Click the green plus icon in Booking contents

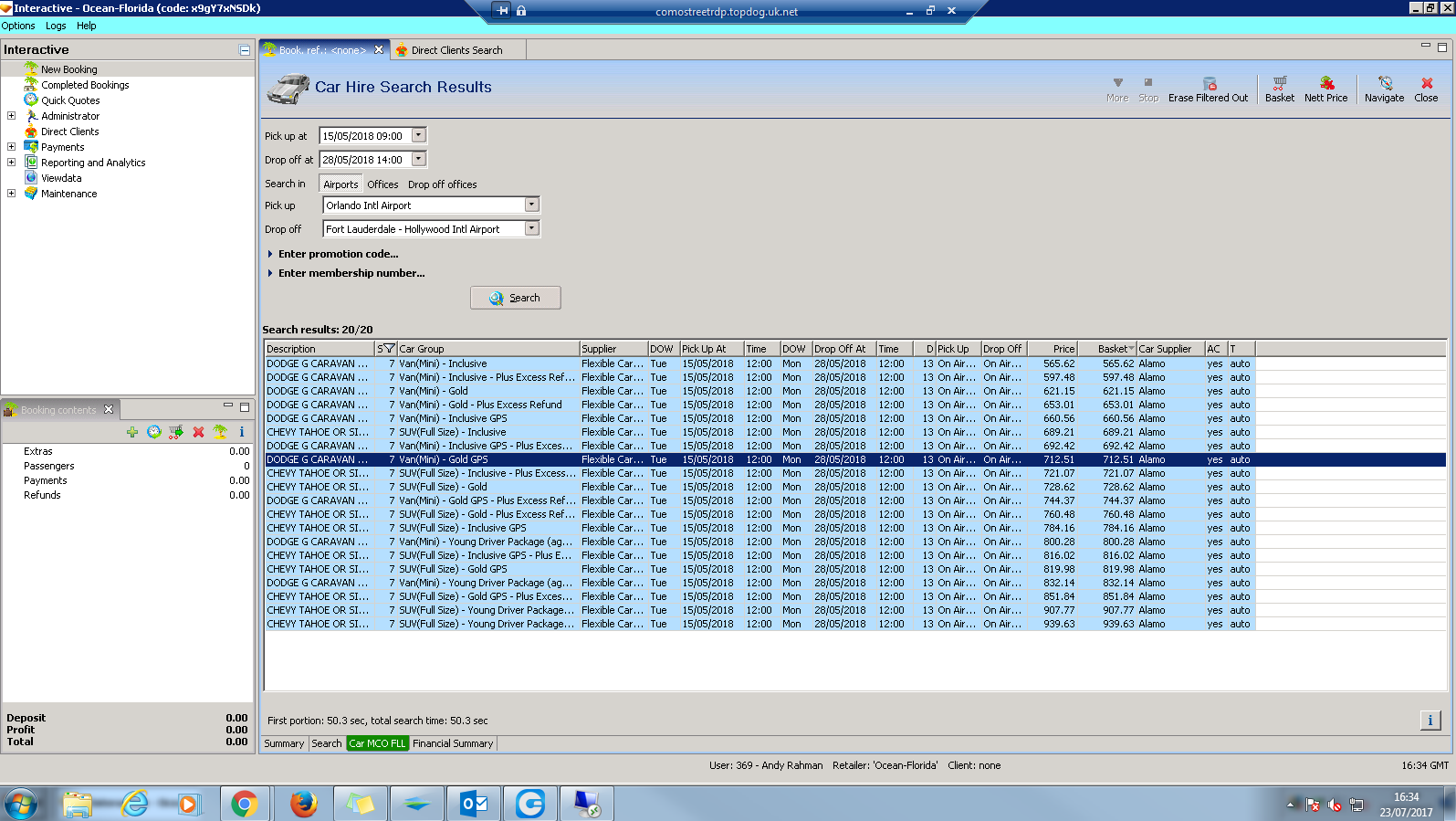coord(132,432)
